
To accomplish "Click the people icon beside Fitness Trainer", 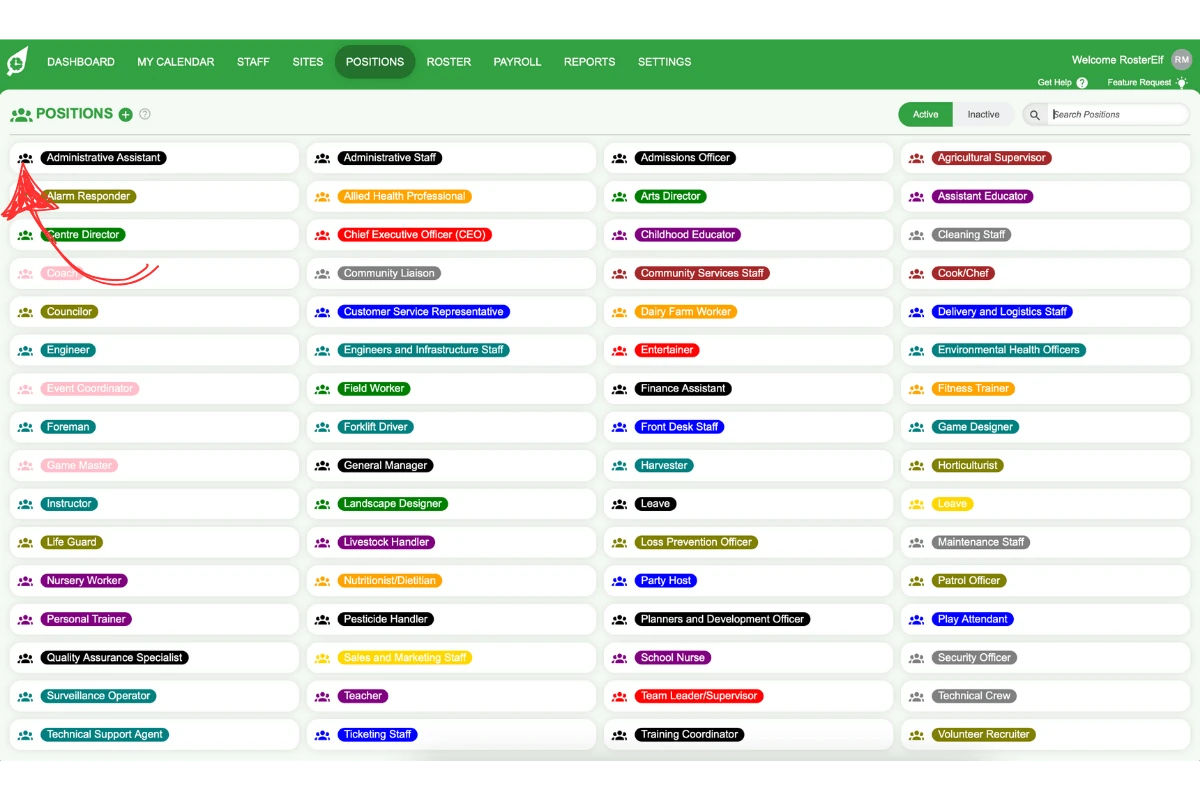I will pyautogui.click(x=916, y=389).
